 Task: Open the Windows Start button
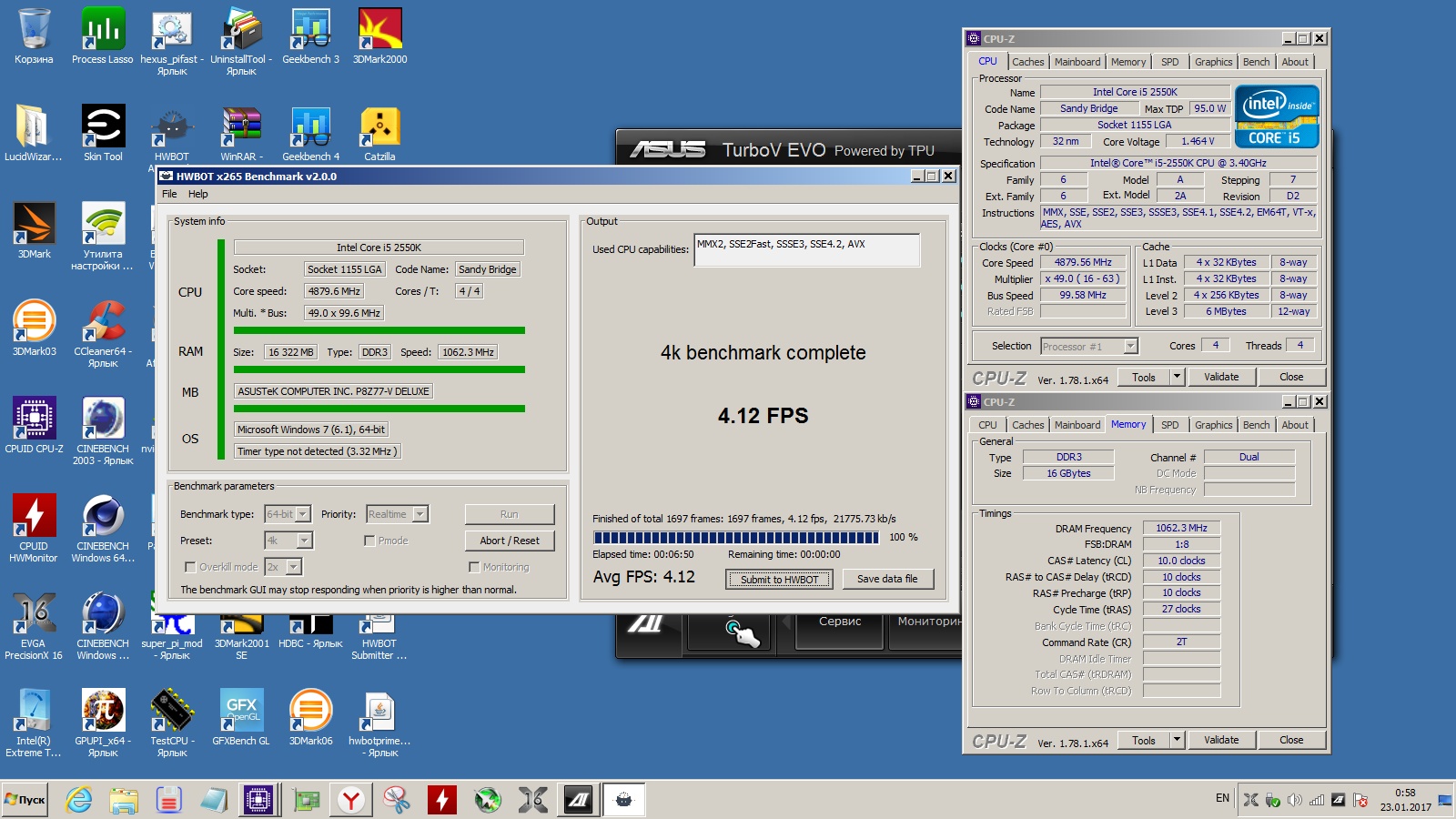tap(25, 800)
